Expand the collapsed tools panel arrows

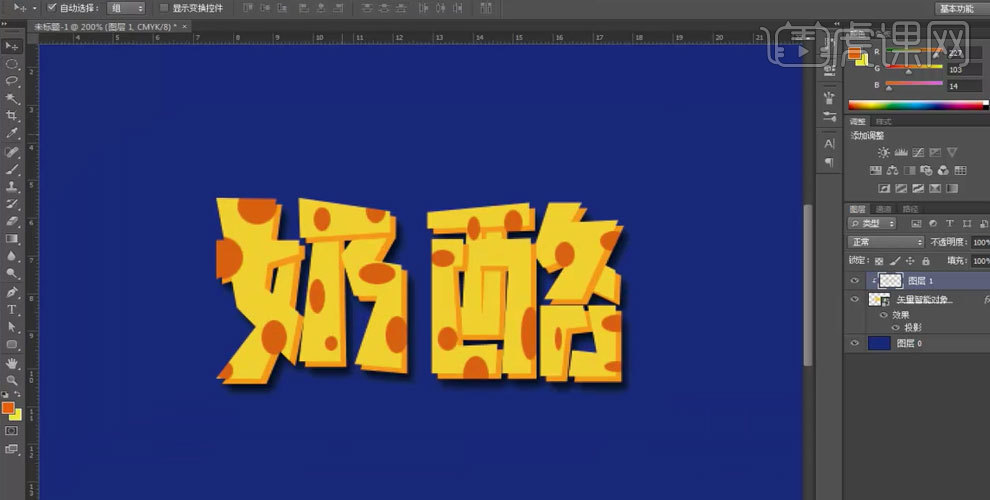pos(6,24)
